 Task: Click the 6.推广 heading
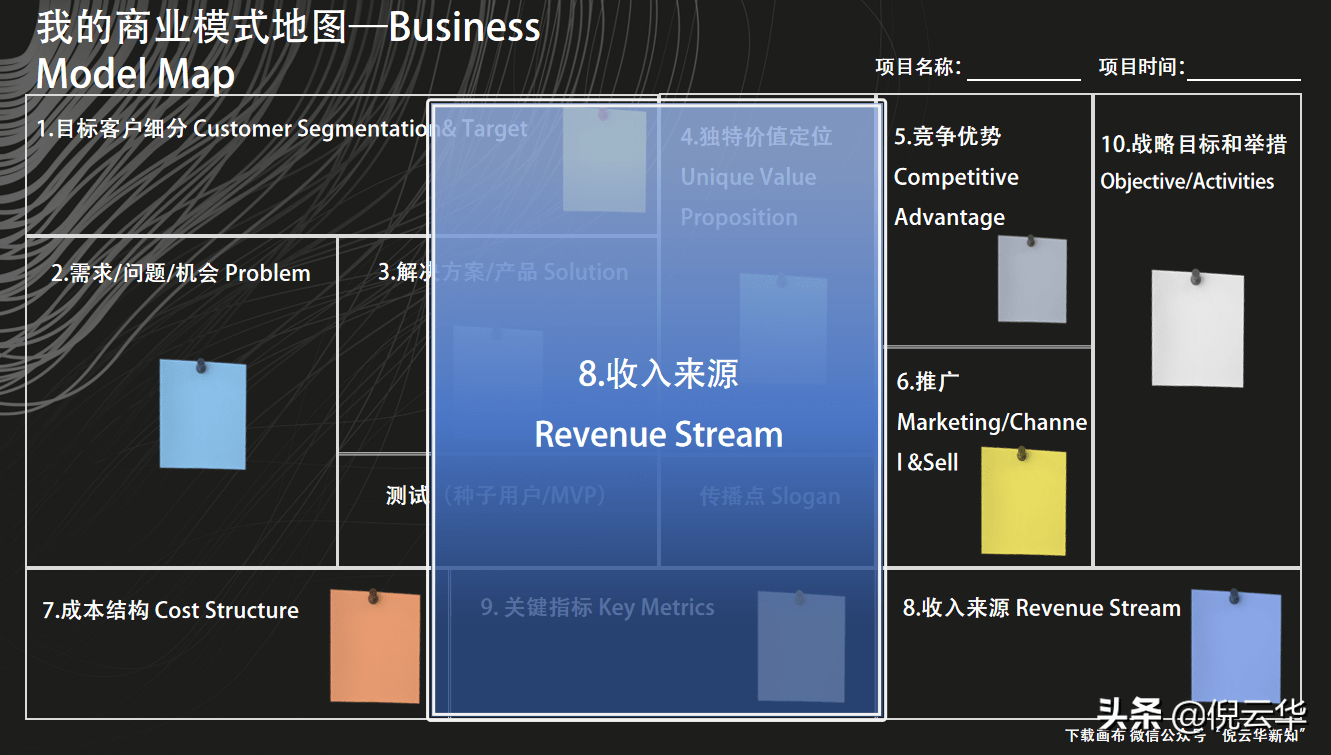coord(928,381)
